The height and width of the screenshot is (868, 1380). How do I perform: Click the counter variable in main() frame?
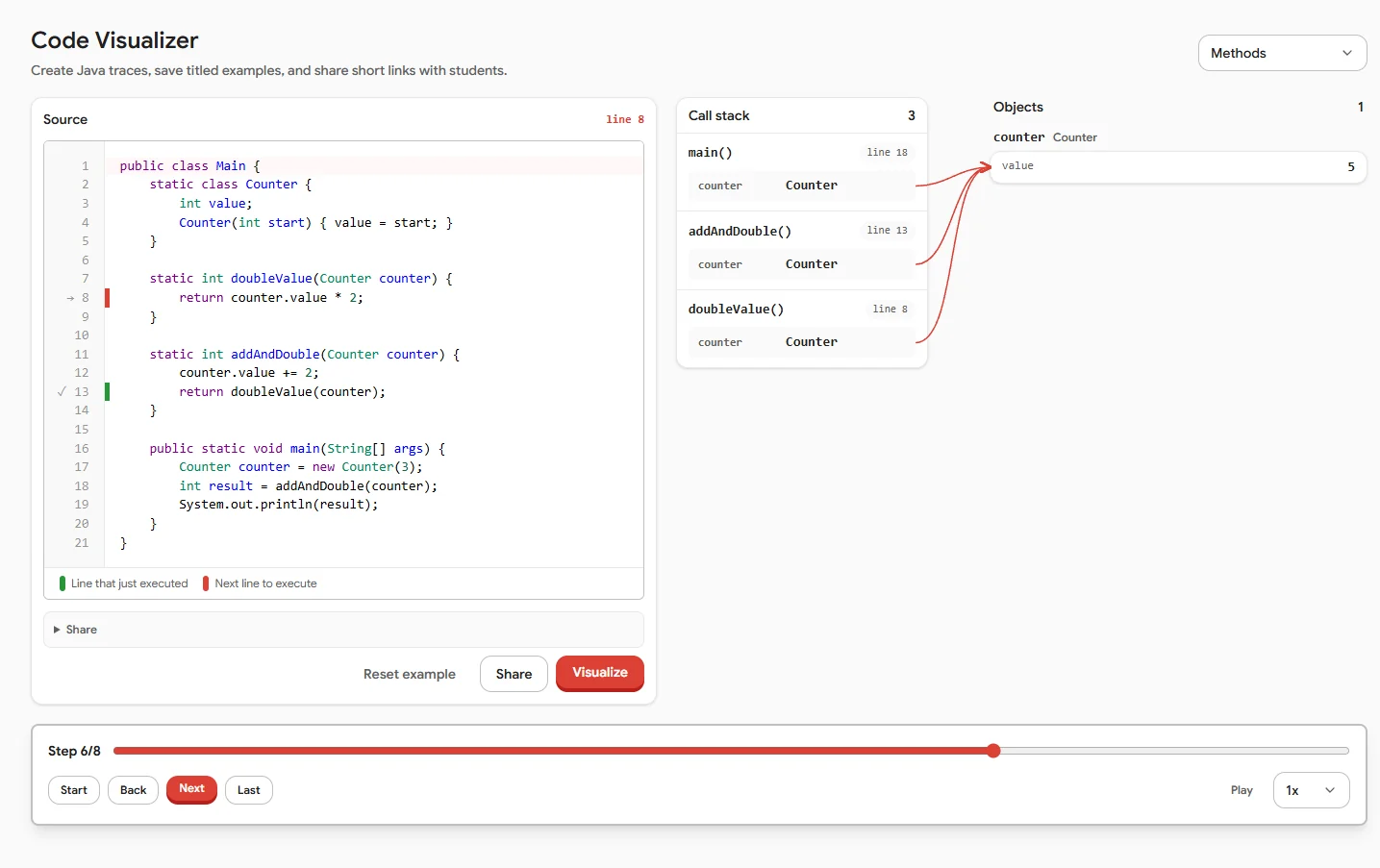tap(802, 186)
